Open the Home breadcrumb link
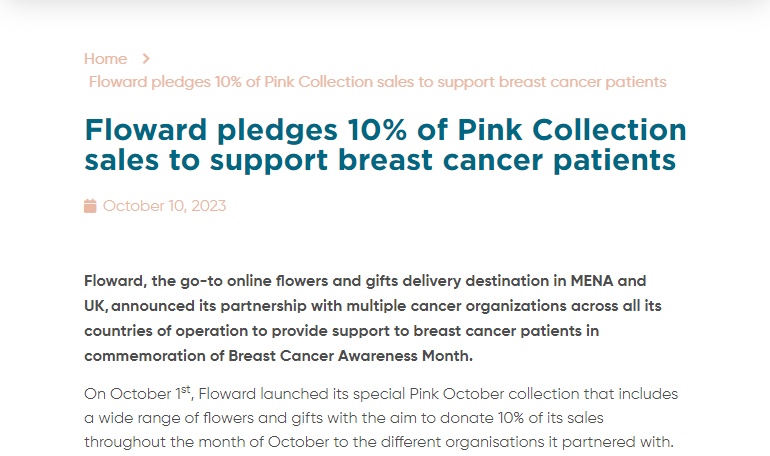The image size is (770, 456). pyautogui.click(x=106, y=59)
